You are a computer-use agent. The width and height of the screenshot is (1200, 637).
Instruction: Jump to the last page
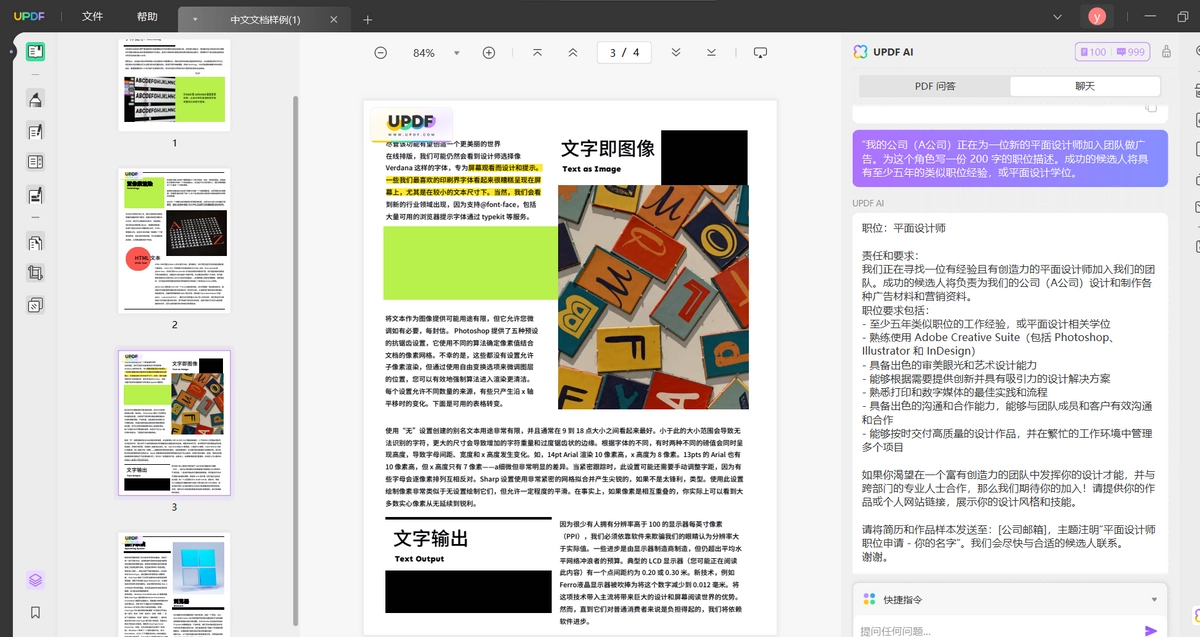pos(711,53)
